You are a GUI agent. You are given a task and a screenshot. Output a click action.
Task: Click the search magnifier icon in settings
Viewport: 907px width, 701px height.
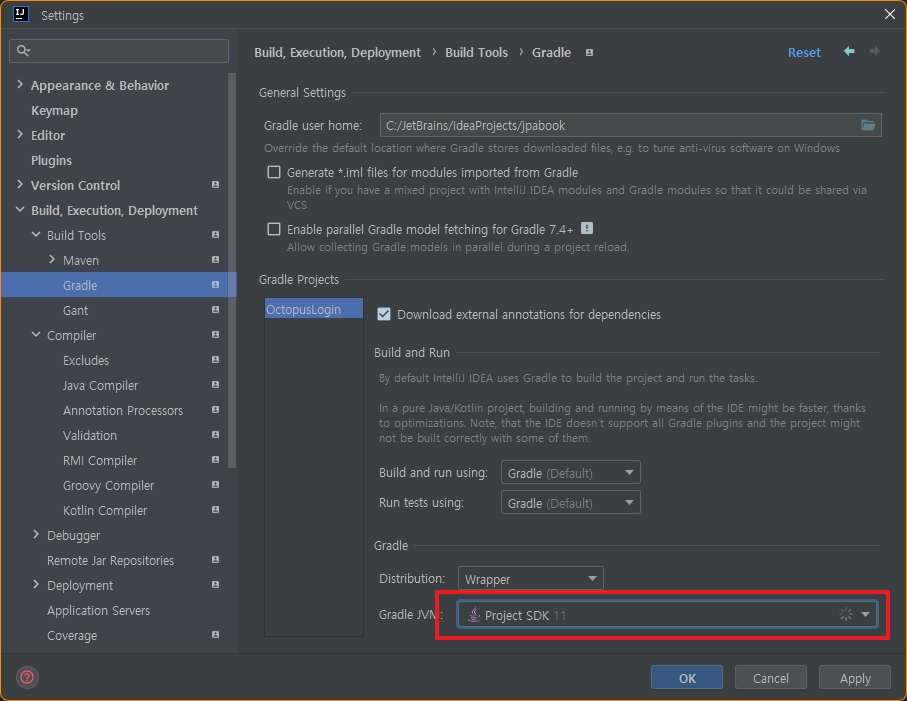pyautogui.click(x=23, y=51)
